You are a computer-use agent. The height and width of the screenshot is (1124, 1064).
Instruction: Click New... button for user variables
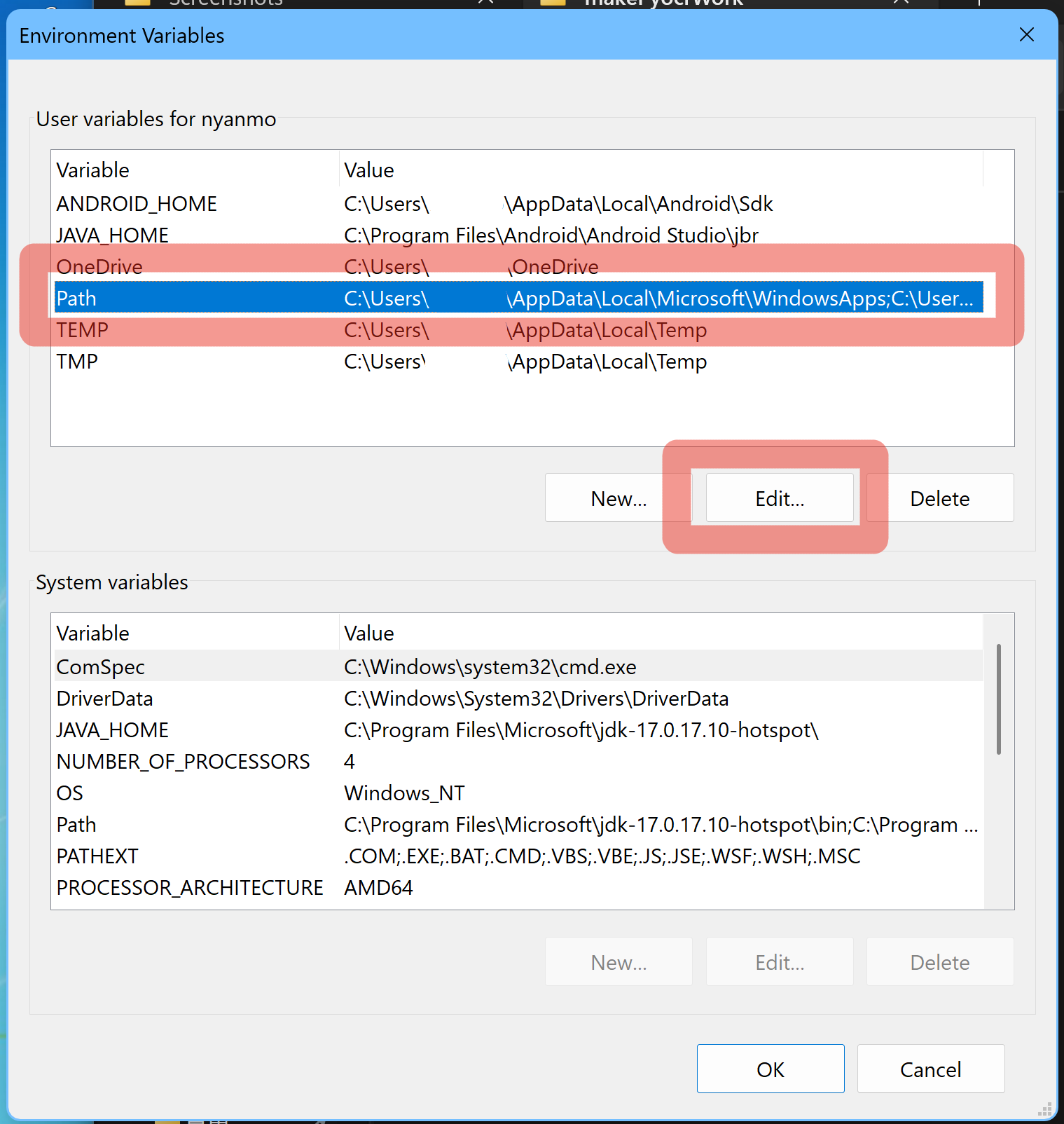click(618, 498)
